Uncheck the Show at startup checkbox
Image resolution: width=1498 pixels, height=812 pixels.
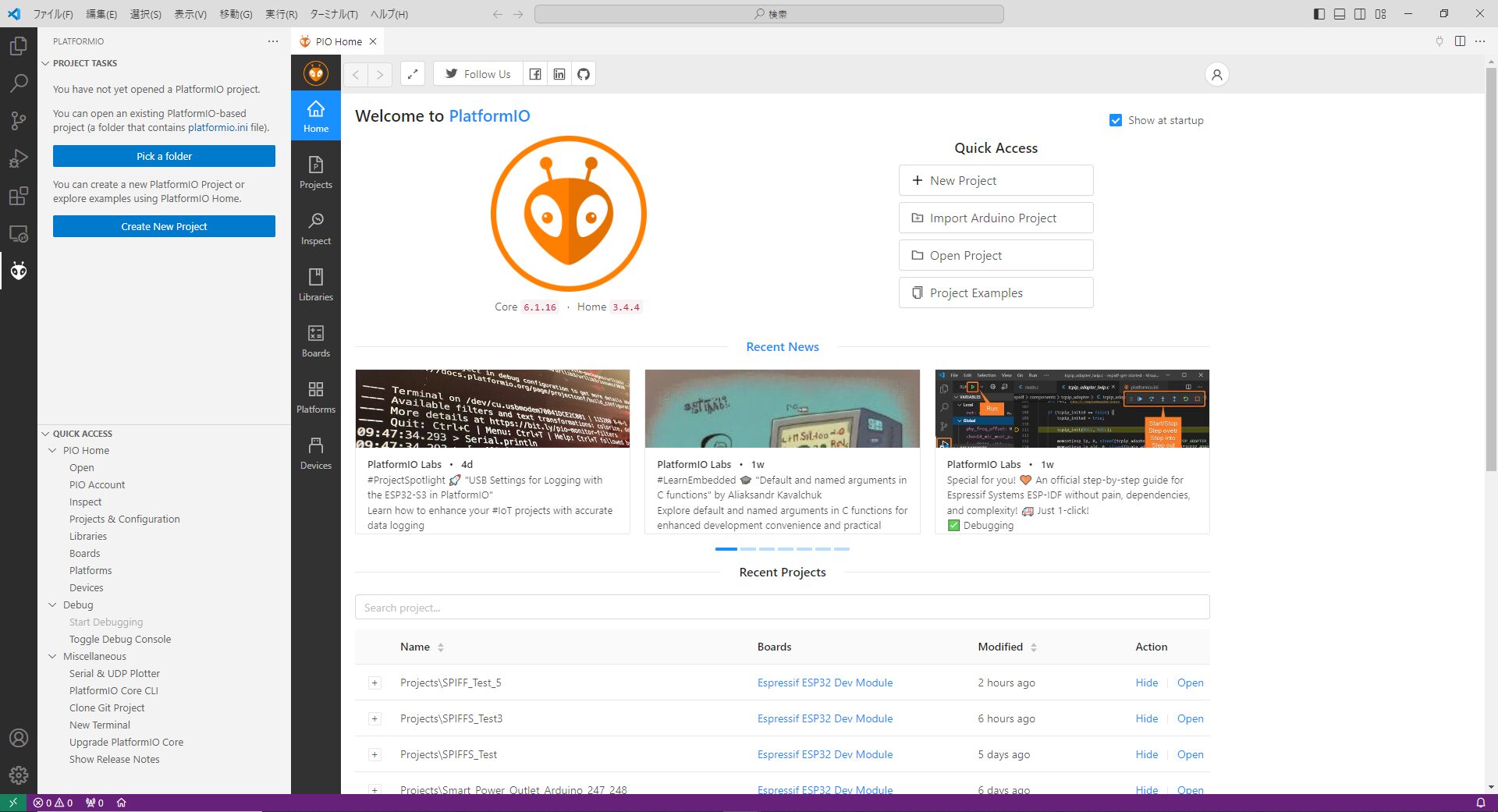1116,120
